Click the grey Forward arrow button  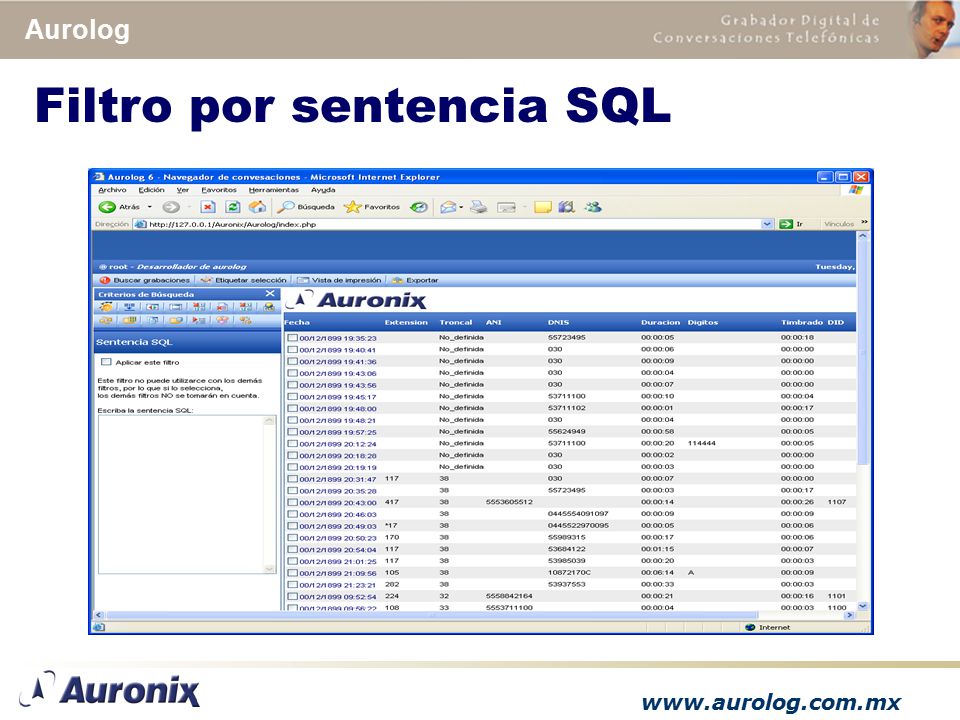[171, 207]
